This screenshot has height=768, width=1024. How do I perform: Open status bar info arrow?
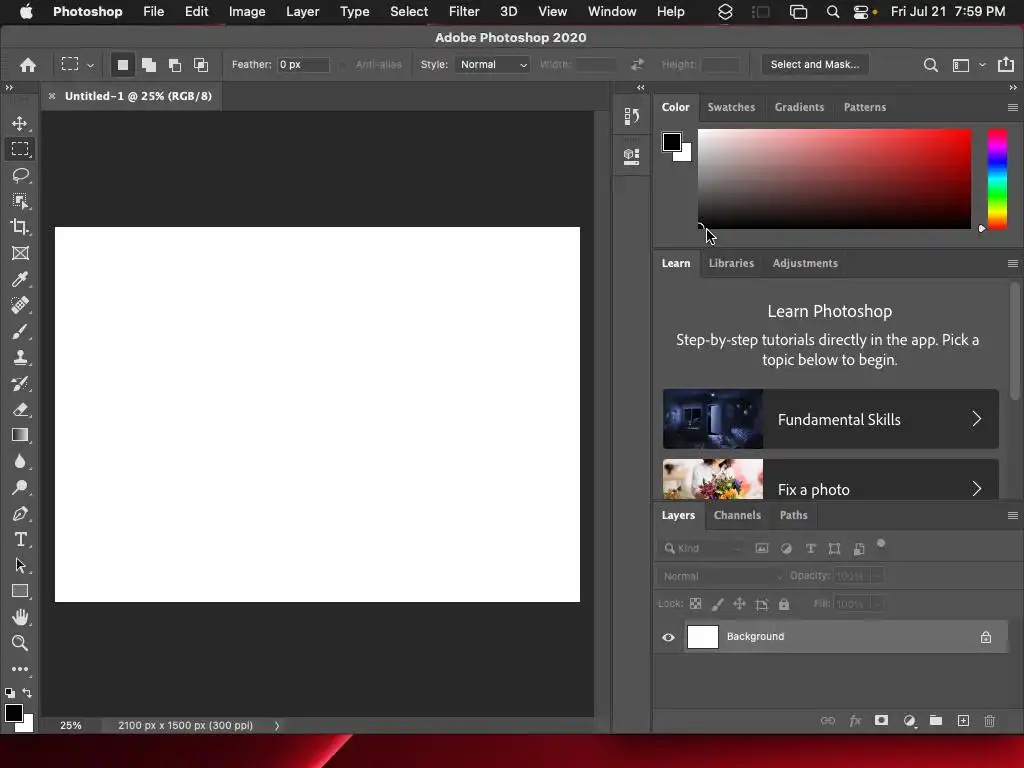click(277, 726)
